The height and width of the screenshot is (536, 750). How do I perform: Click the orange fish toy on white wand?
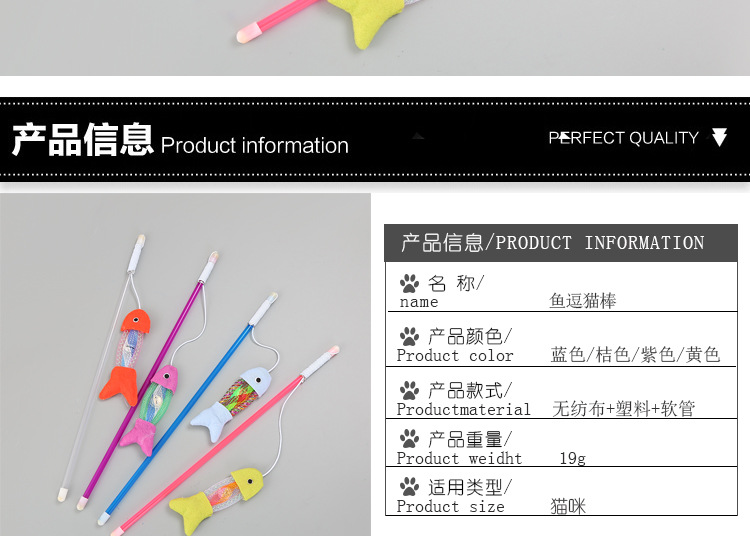tap(125, 356)
